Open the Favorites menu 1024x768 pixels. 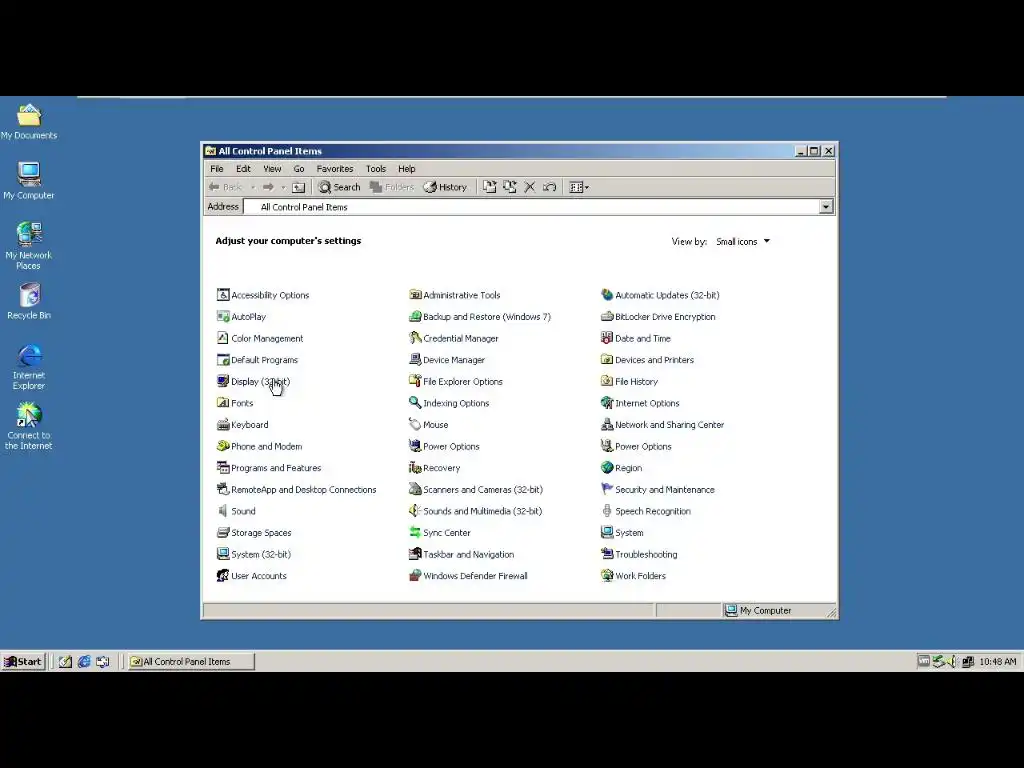(x=335, y=168)
